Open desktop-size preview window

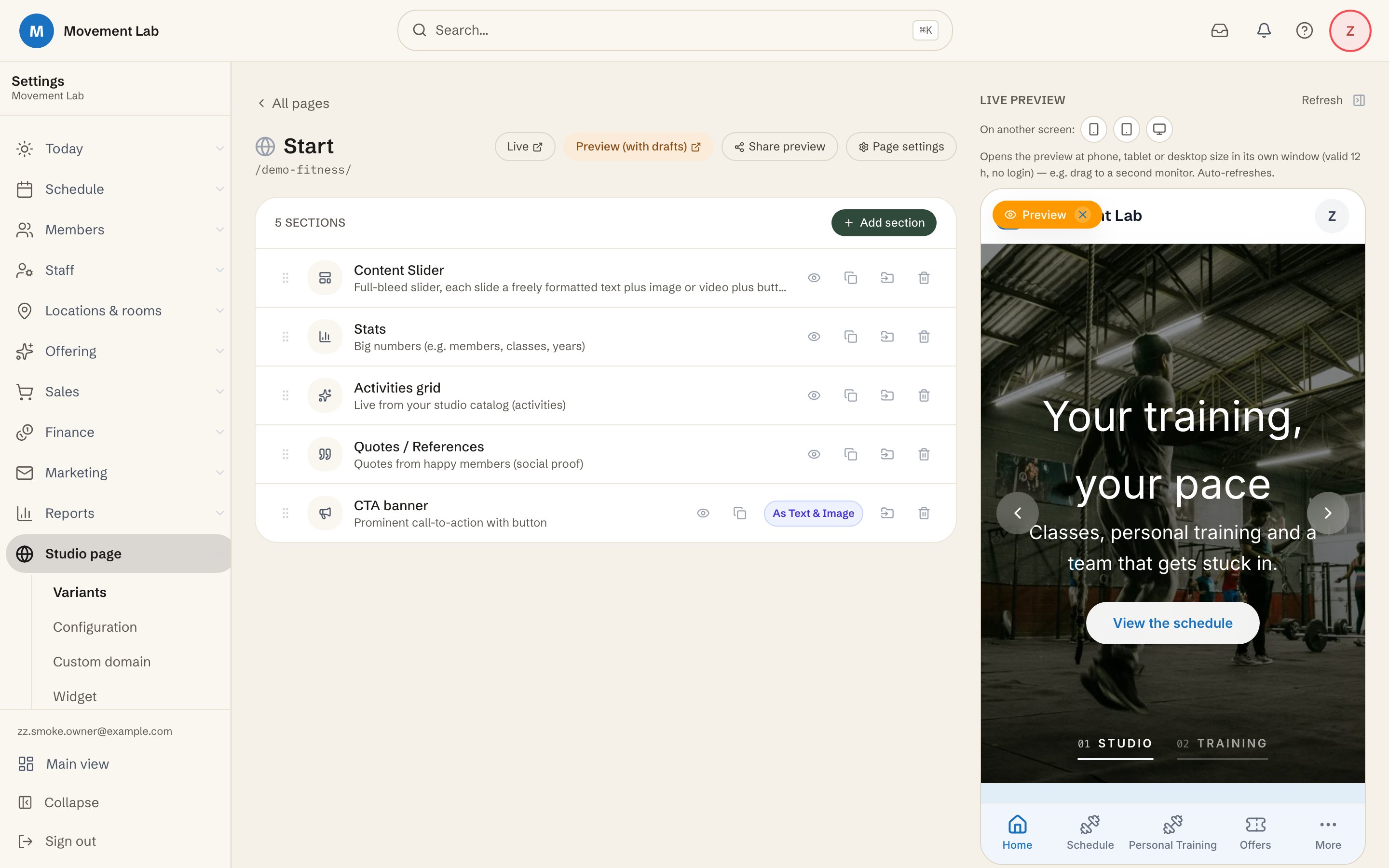pos(1159,129)
